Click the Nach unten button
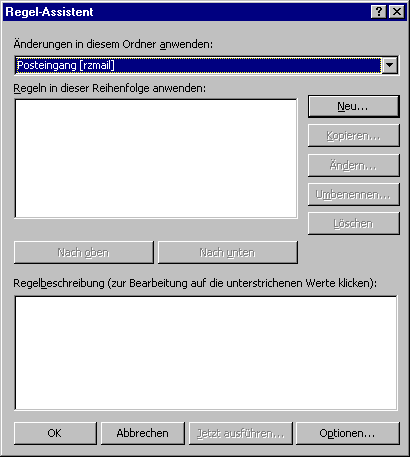This screenshot has height=457, width=410. point(228,253)
